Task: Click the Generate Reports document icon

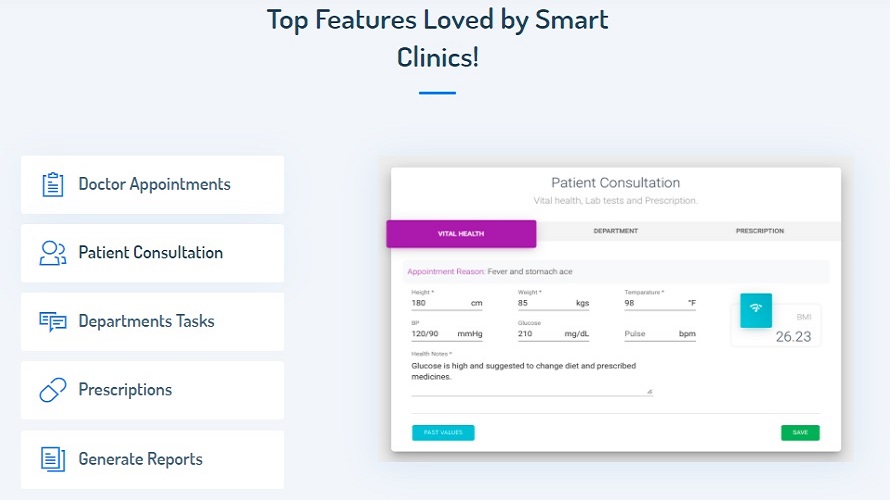Action: tap(53, 459)
